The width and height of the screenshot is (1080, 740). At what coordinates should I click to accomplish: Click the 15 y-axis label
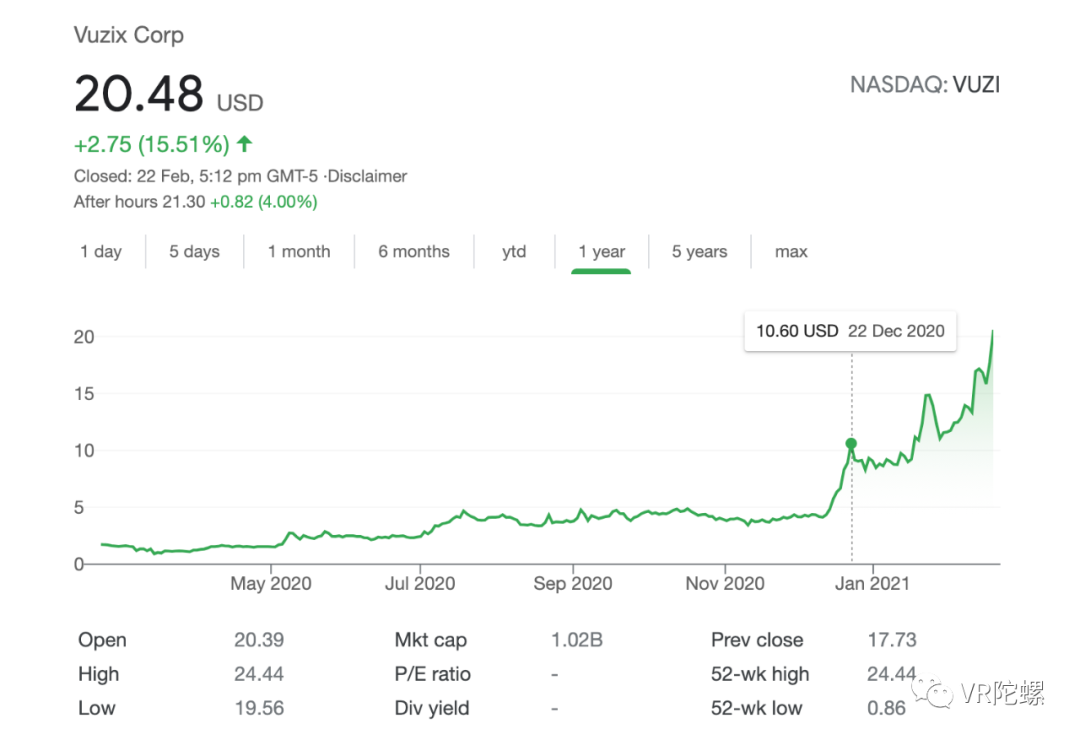click(x=84, y=394)
